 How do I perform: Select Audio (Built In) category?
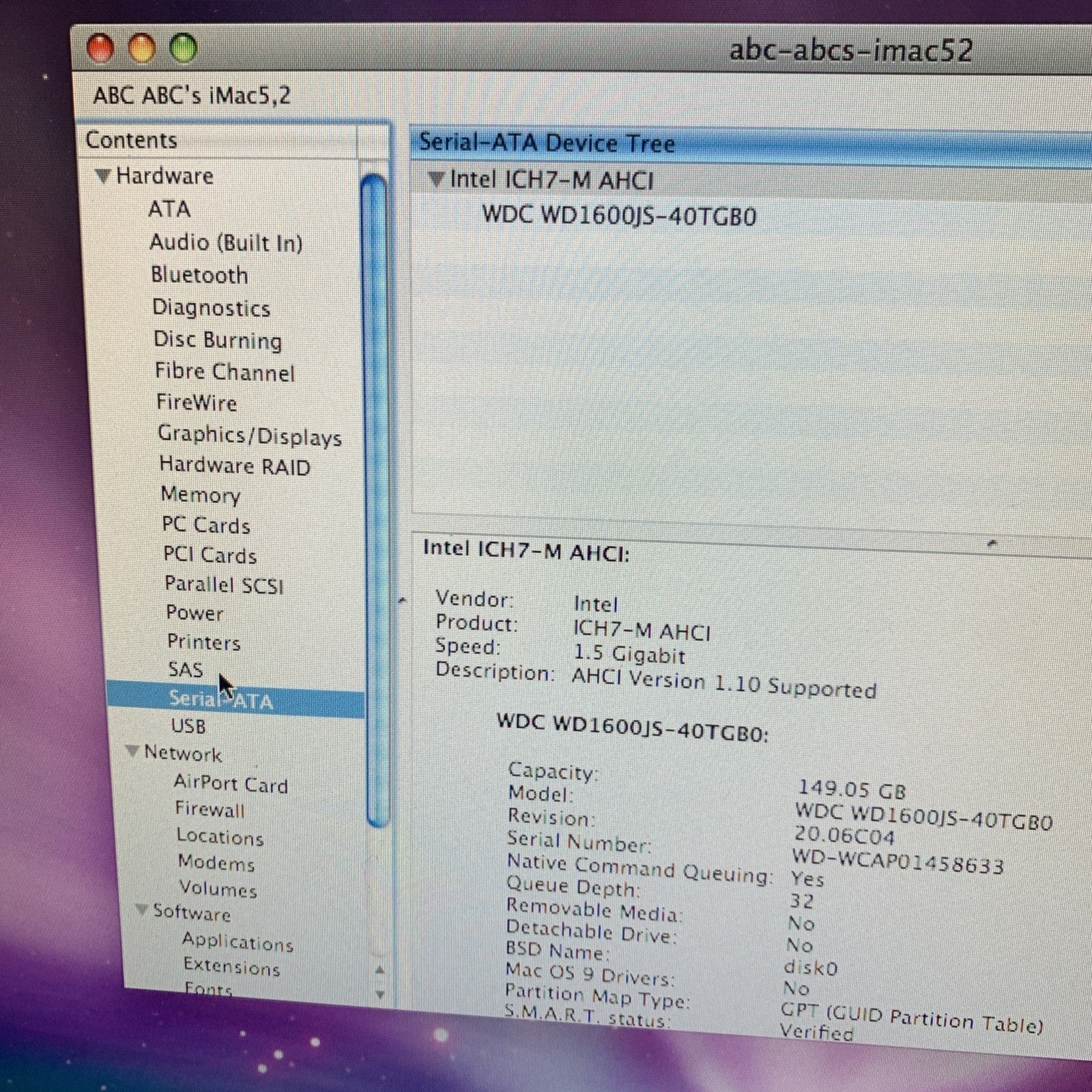click(226, 243)
